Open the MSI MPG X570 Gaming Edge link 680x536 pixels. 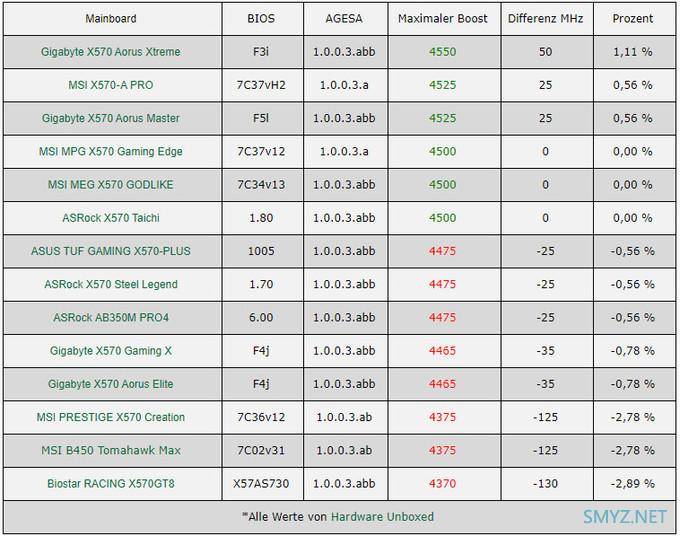(x=111, y=151)
